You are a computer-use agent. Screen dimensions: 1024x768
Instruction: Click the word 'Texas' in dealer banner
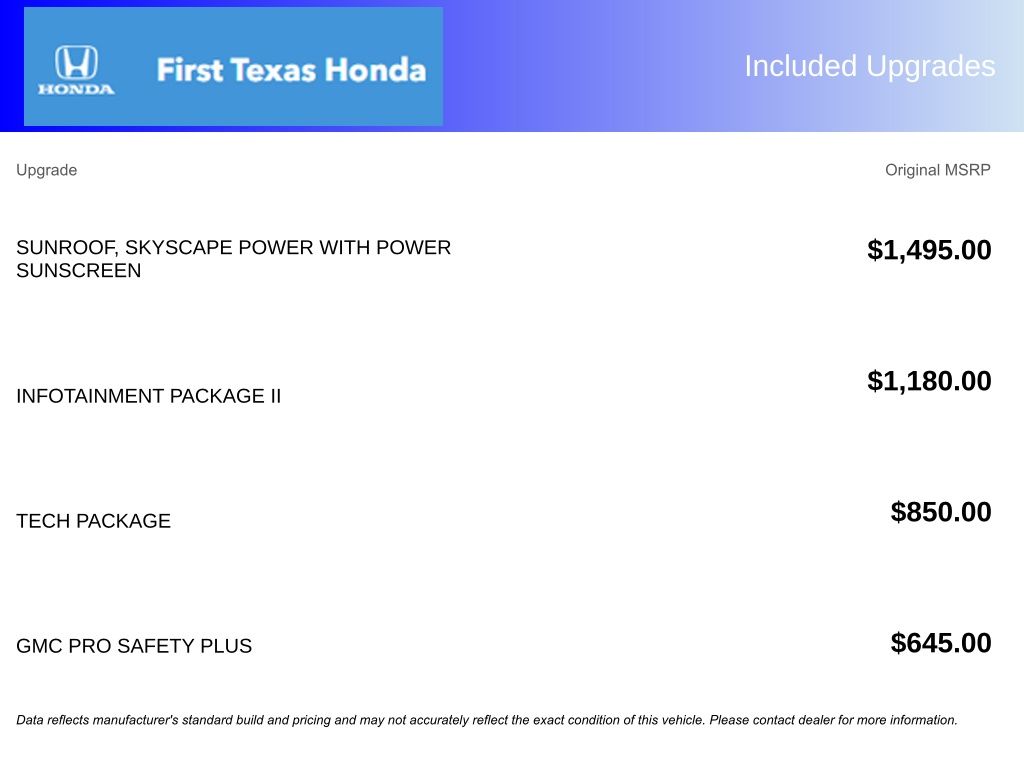coord(272,70)
